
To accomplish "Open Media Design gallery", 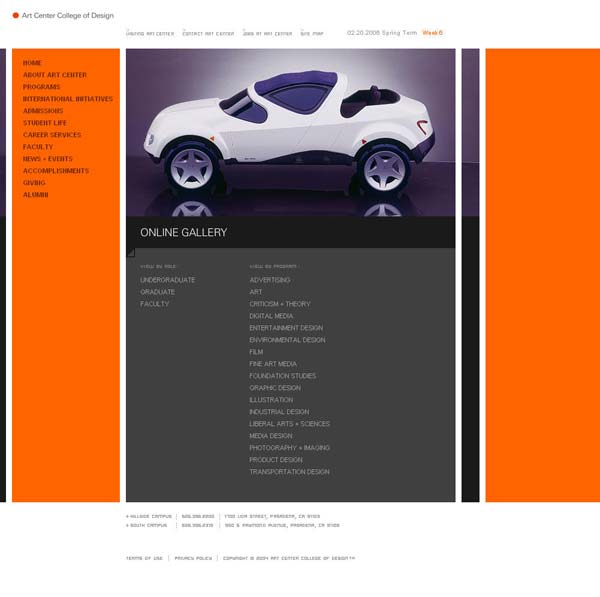I will (271, 436).
